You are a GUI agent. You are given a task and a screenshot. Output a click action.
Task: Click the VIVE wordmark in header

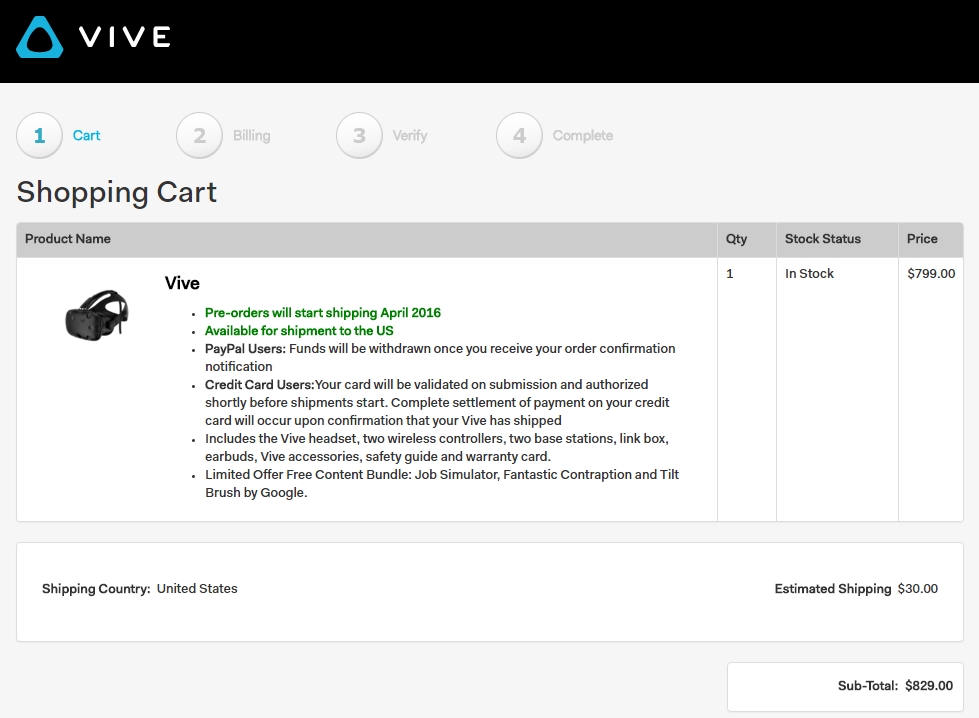pos(125,37)
